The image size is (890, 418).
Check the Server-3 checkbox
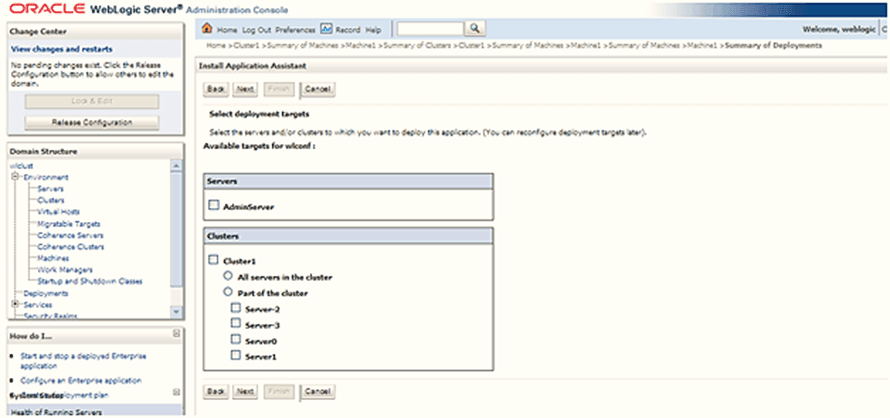pyautogui.click(x=236, y=323)
